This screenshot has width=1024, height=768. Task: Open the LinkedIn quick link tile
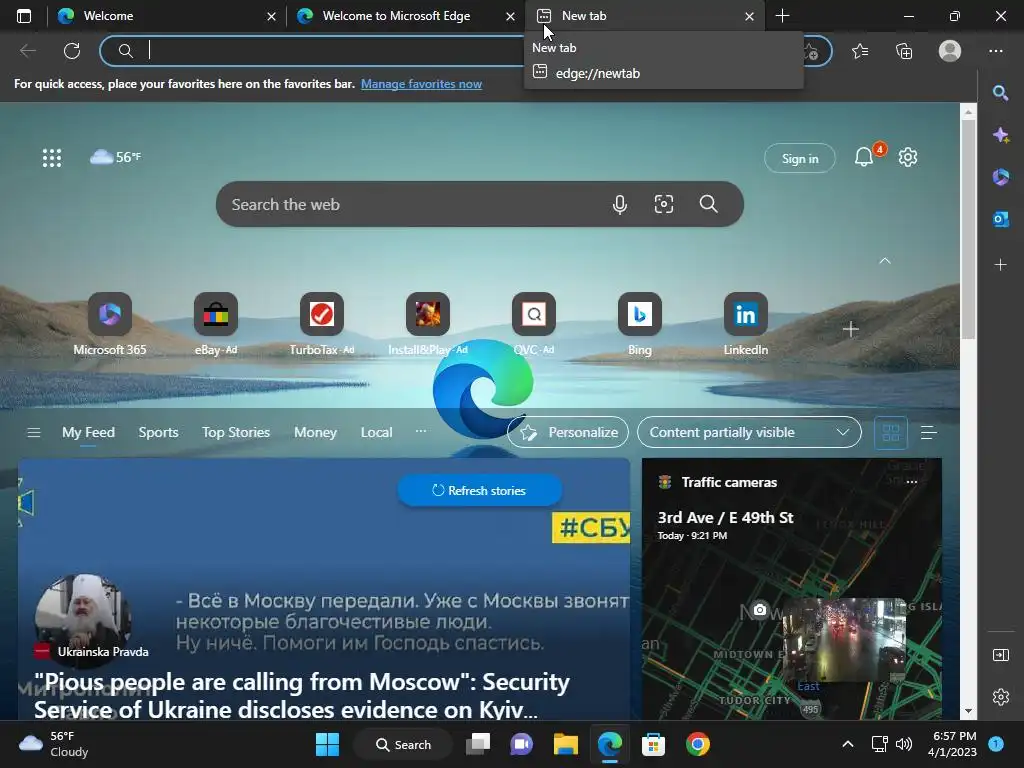pos(746,325)
